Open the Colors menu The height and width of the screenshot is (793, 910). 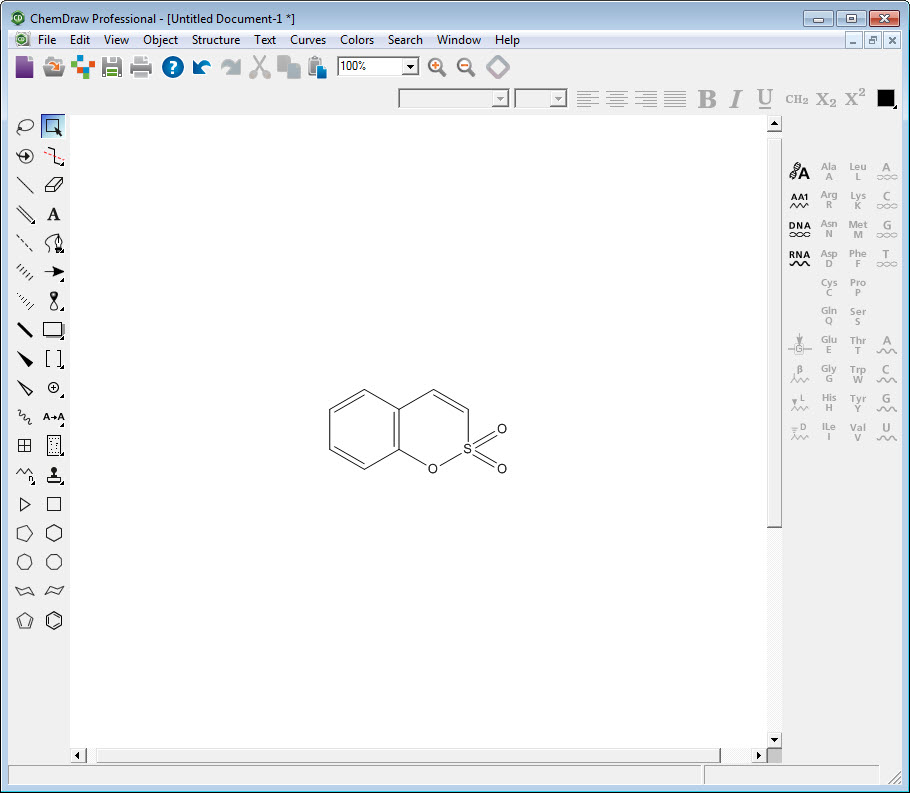pos(357,40)
